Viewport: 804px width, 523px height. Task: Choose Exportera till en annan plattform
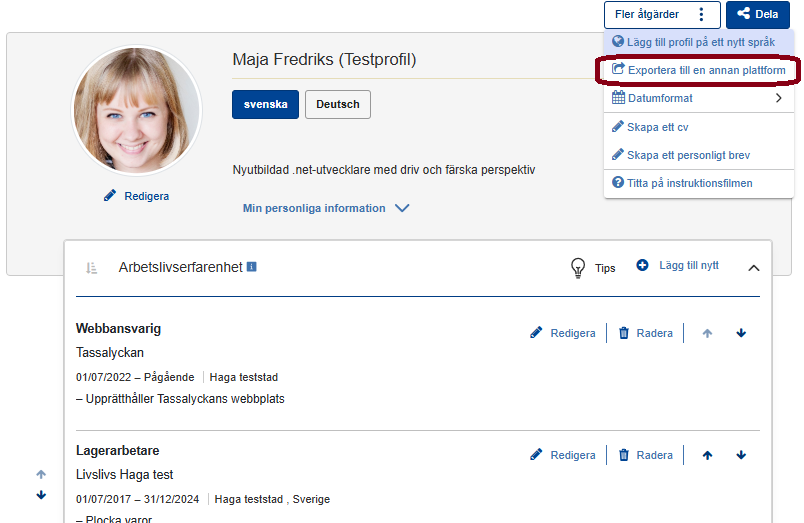pos(698,70)
